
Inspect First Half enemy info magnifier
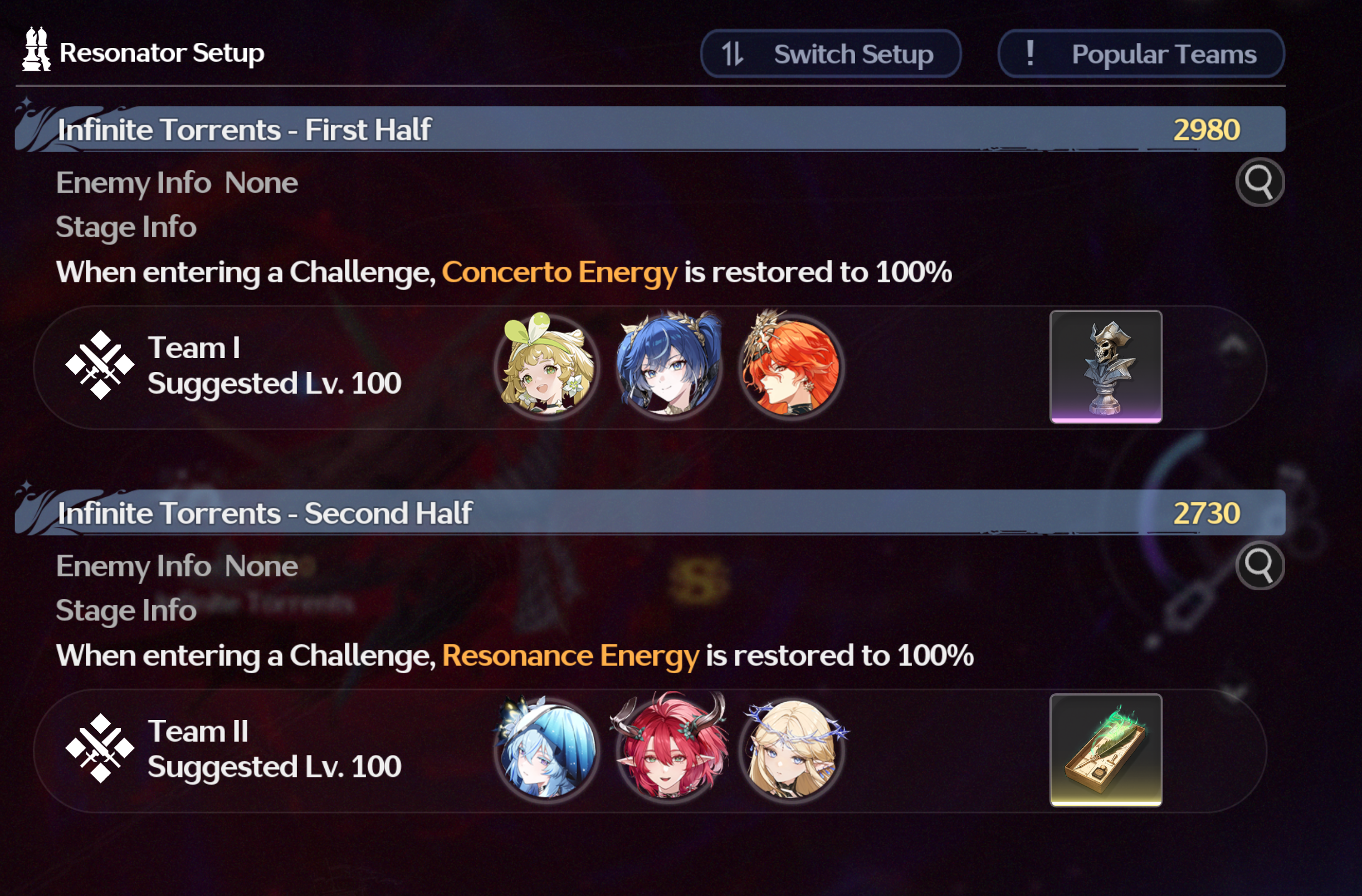(1260, 182)
